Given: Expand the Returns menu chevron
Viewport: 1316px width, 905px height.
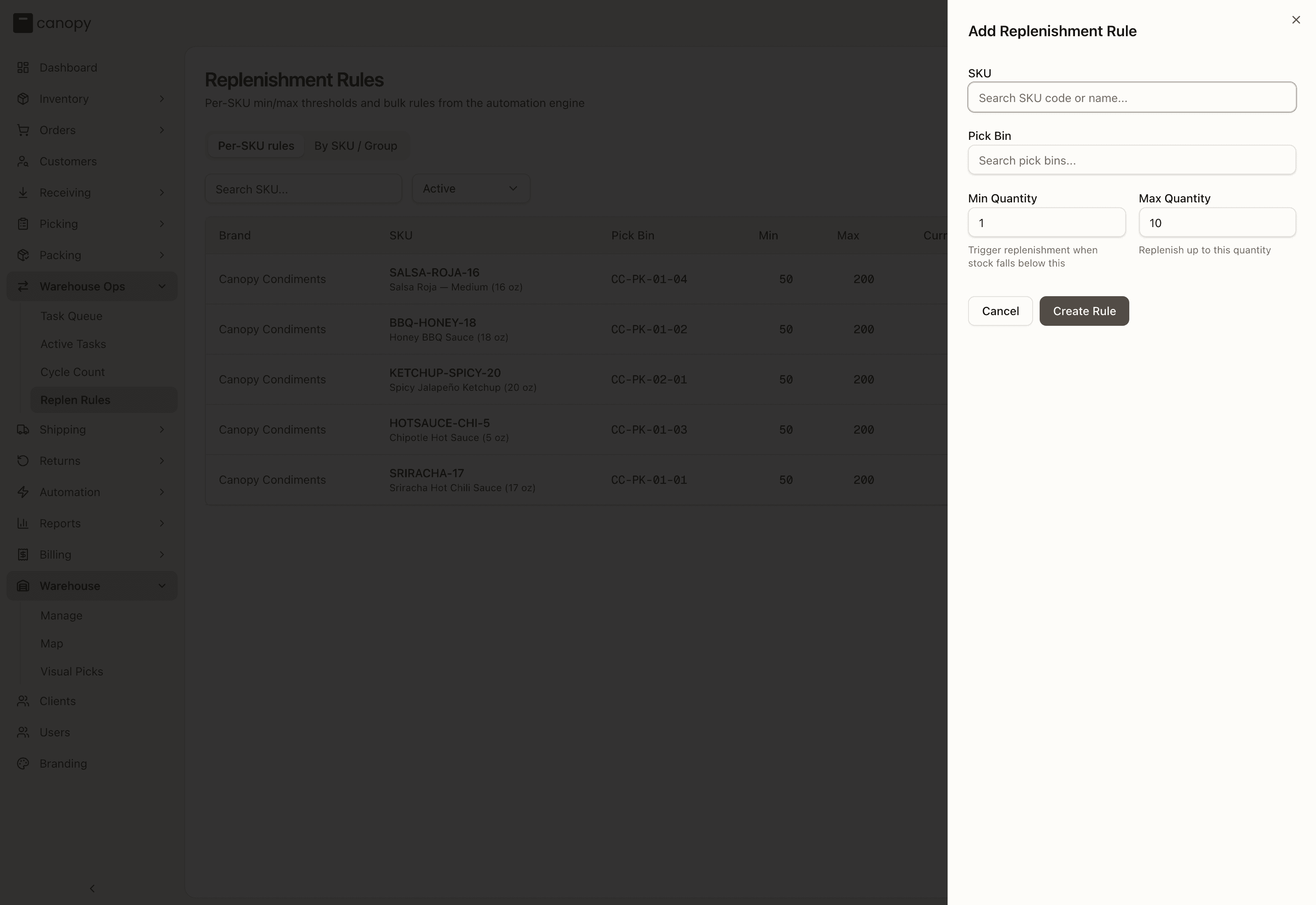Looking at the screenshot, I should pyautogui.click(x=162, y=460).
